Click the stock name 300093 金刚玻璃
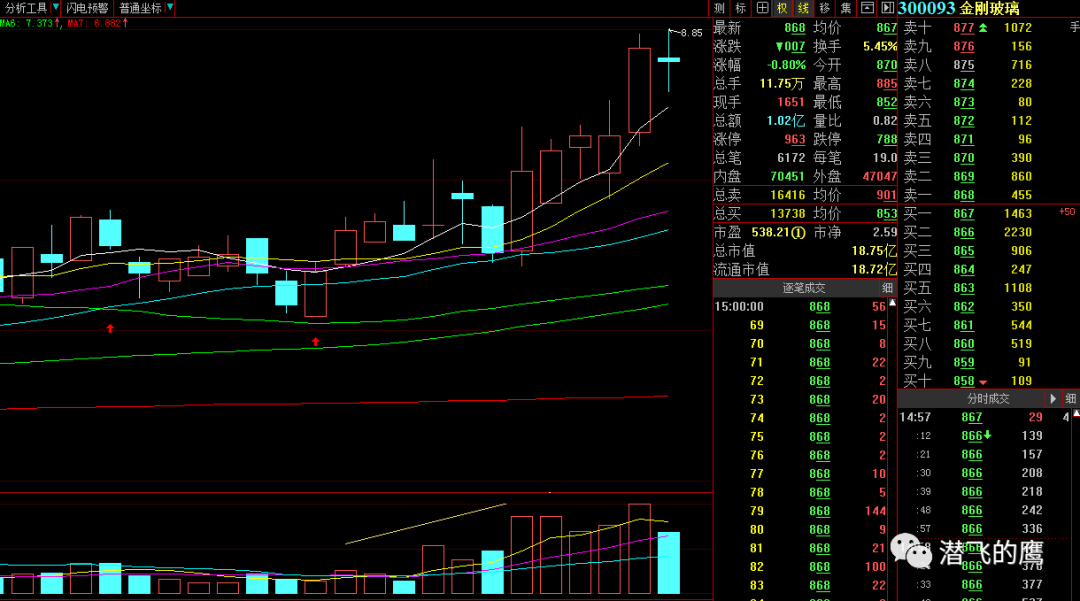Viewport: 1080px width, 601px height. [x=959, y=8]
